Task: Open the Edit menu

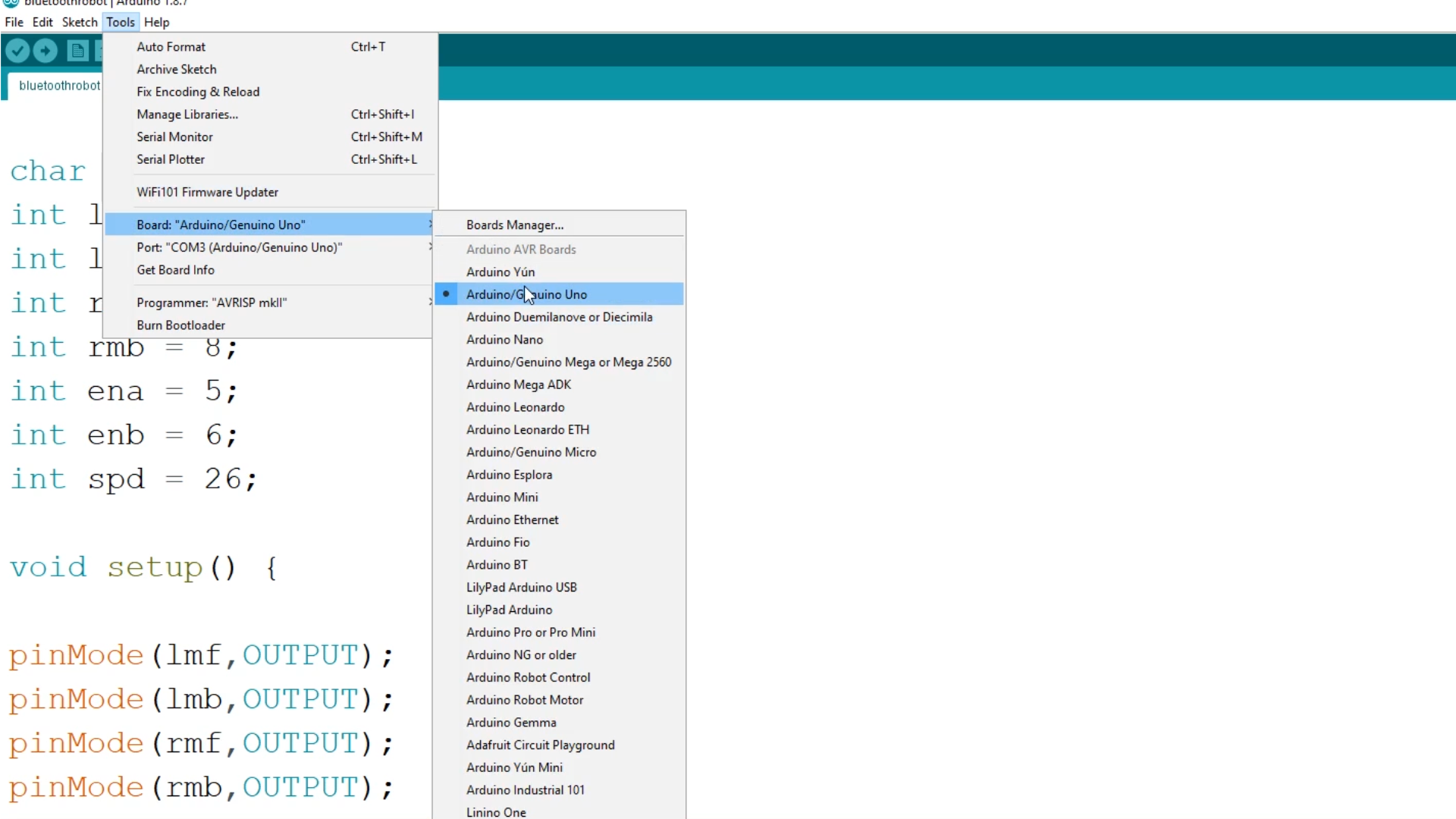Action: pyautogui.click(x=42, y=22)
